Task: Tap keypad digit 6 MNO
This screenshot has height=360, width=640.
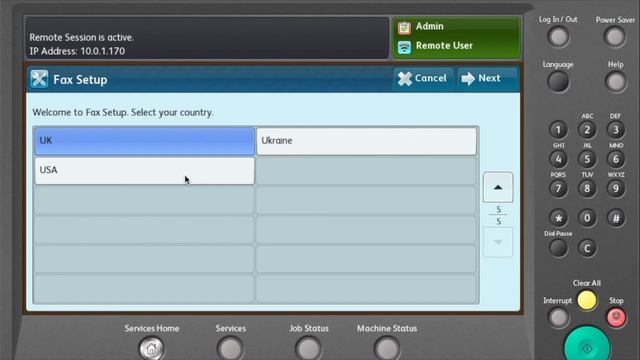Action: (616, 159)
